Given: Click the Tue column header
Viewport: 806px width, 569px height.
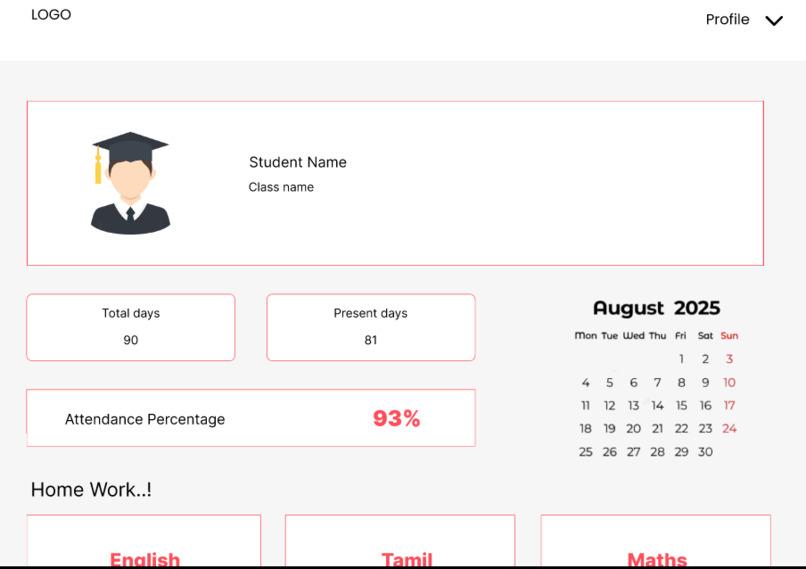Looking at the screenshot, I should coord(610,336).
